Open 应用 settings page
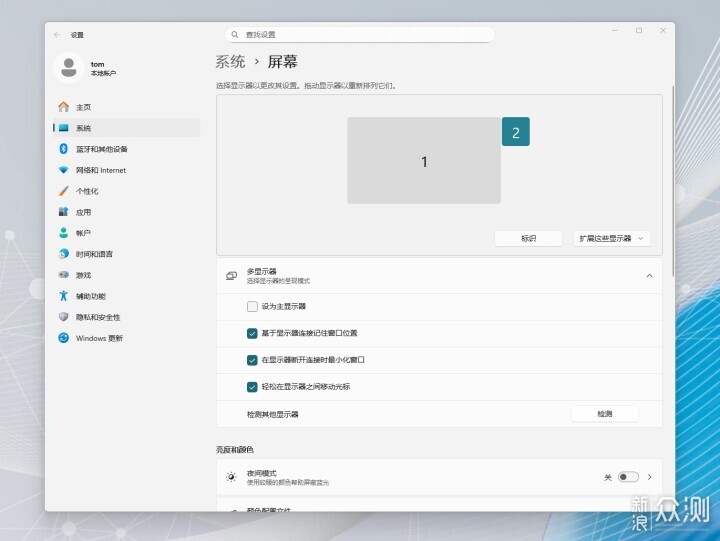 coord(127,212)
